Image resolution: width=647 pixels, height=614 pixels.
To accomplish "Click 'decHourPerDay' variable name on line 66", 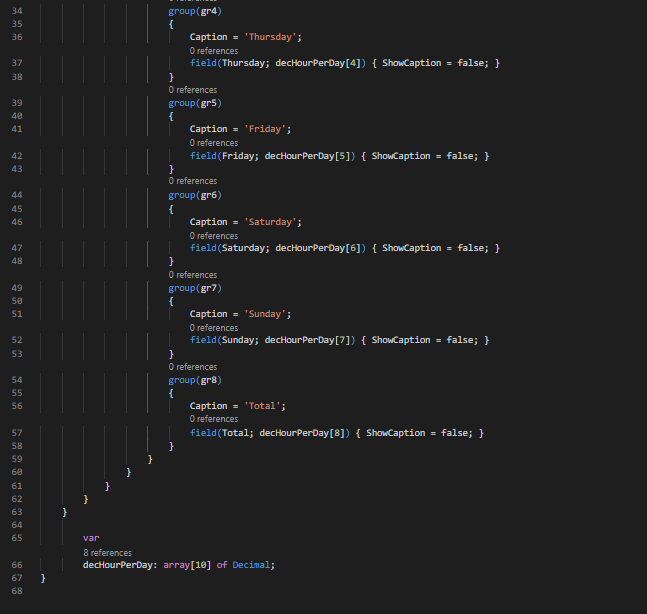I will (118, 565).
